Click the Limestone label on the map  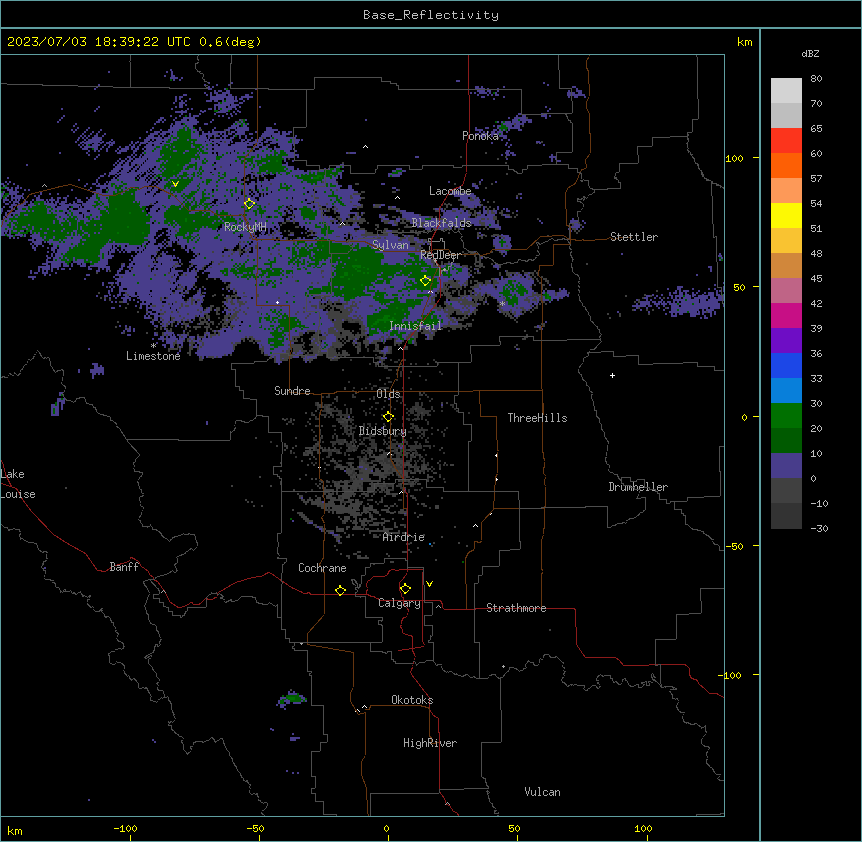pyautogui.click(x=153, y=356)
